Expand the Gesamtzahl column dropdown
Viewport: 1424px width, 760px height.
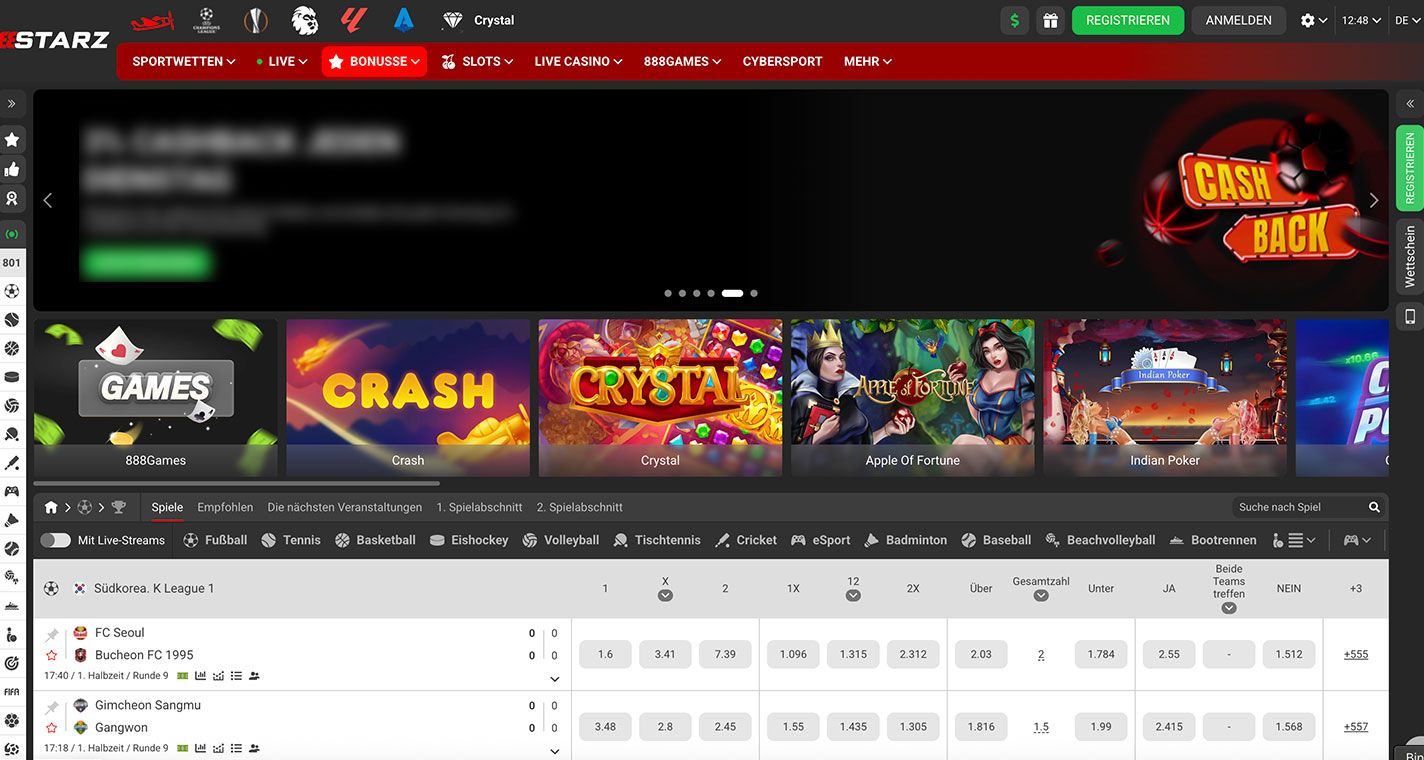point(1040,596)
